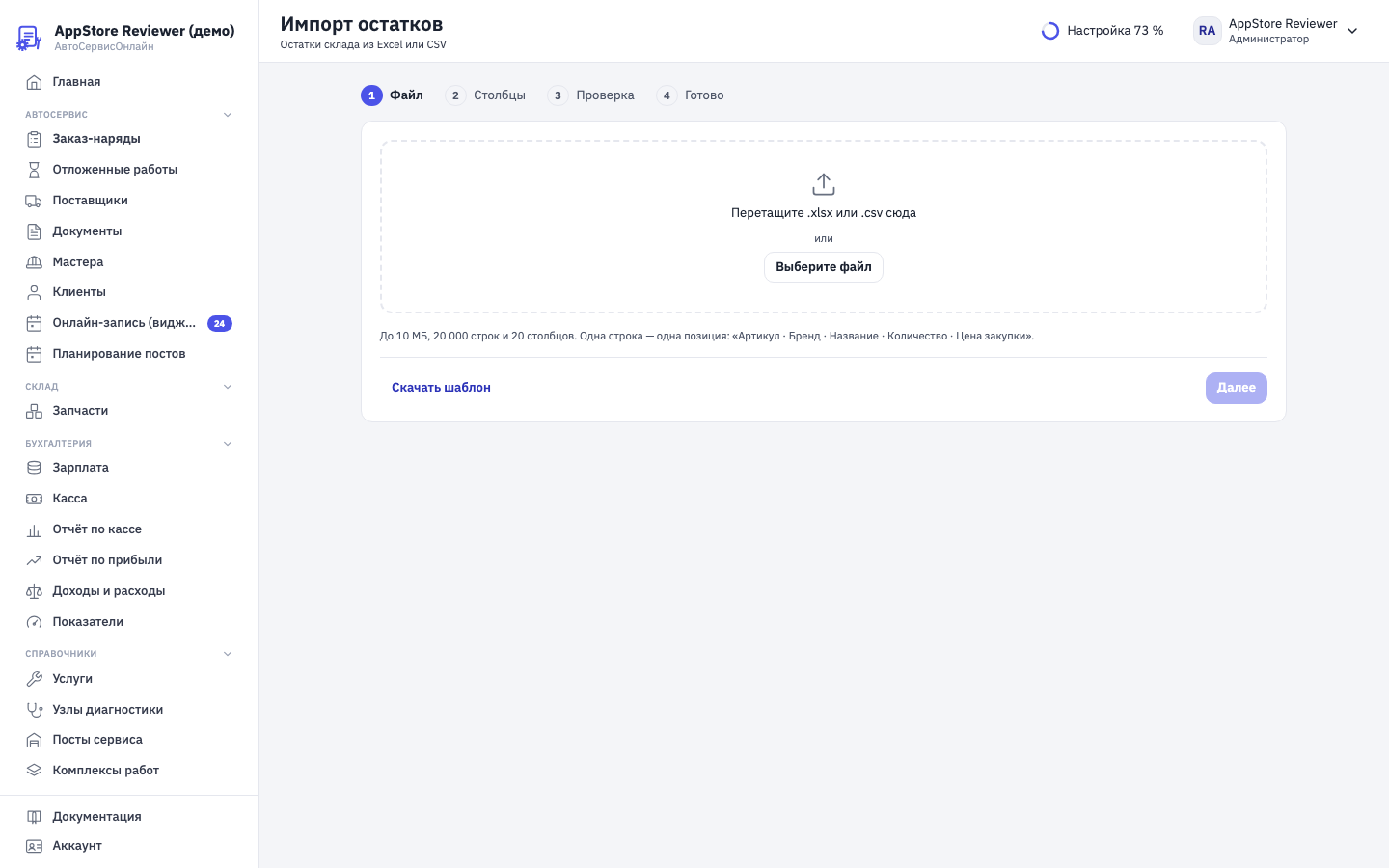Click the Далее button
This screenshot has height=868, width=1389.
pos(1237,388)
